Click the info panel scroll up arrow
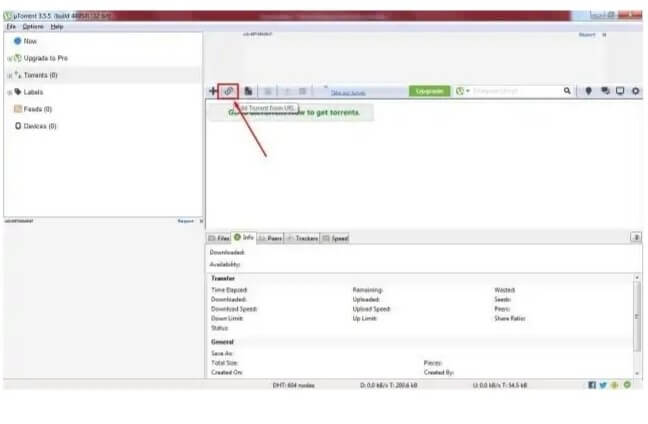The image size is (648, 424). pyautogui.click(x=637, y=278)
